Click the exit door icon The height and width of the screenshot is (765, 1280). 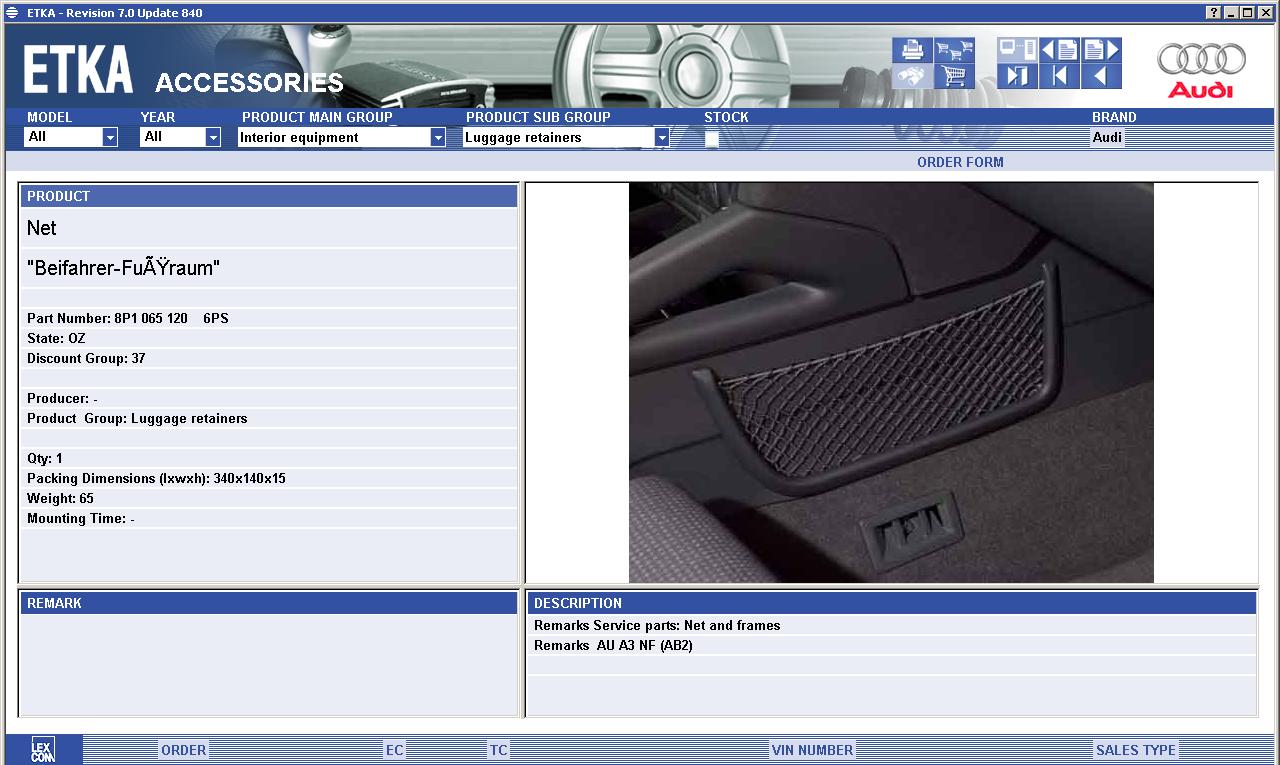[1017, 76]
